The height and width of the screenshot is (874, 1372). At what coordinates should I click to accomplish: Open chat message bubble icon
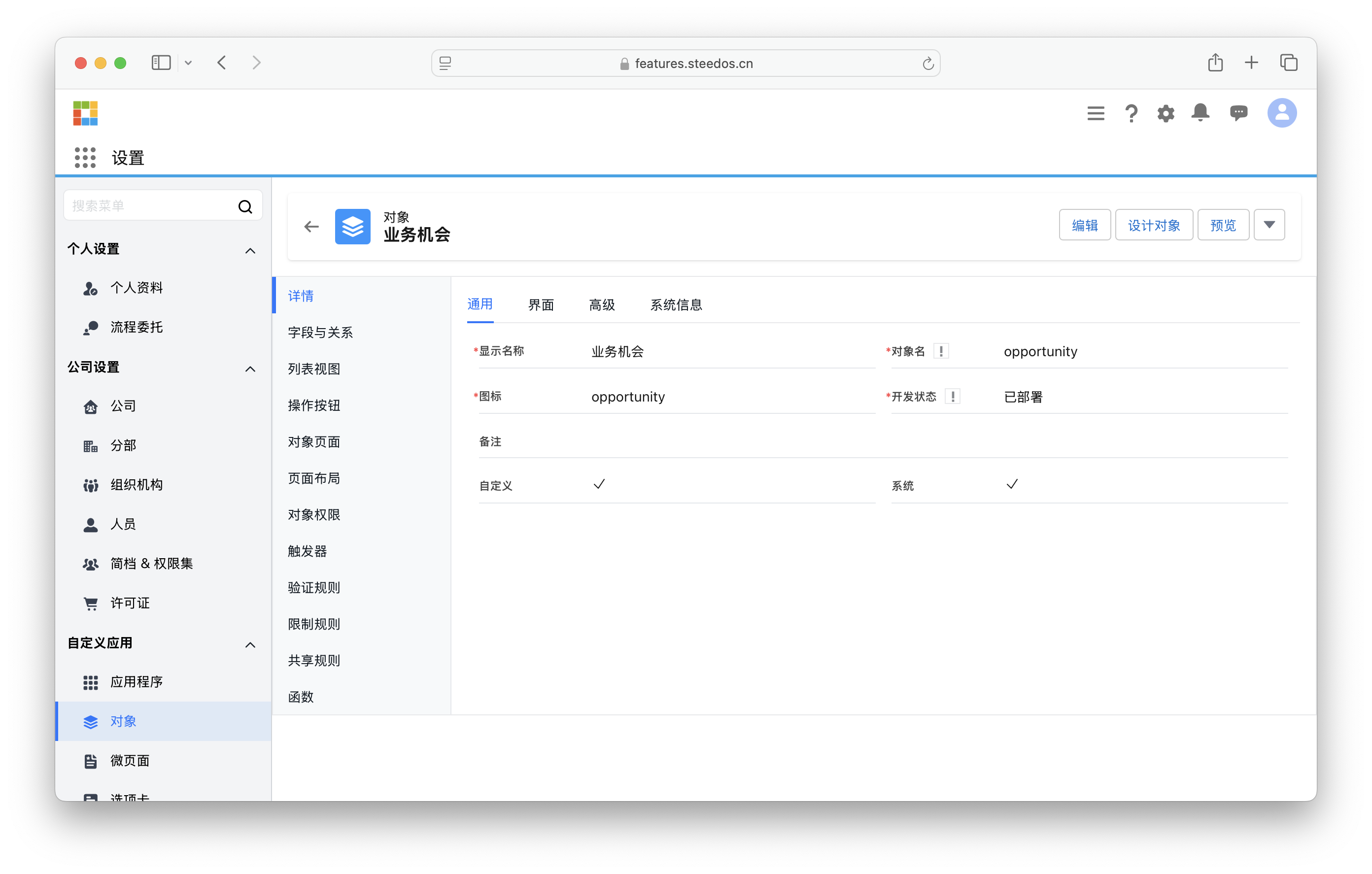pos(1238,113)
